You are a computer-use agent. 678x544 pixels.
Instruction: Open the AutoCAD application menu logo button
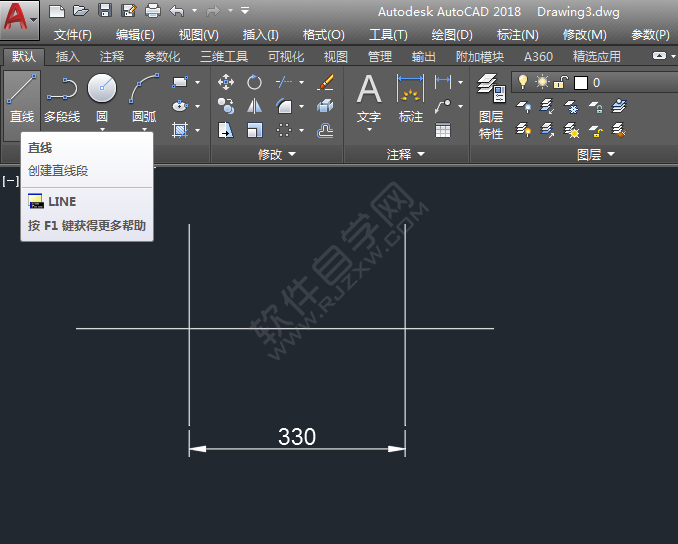pyautogui.click(x=20, y=20)
